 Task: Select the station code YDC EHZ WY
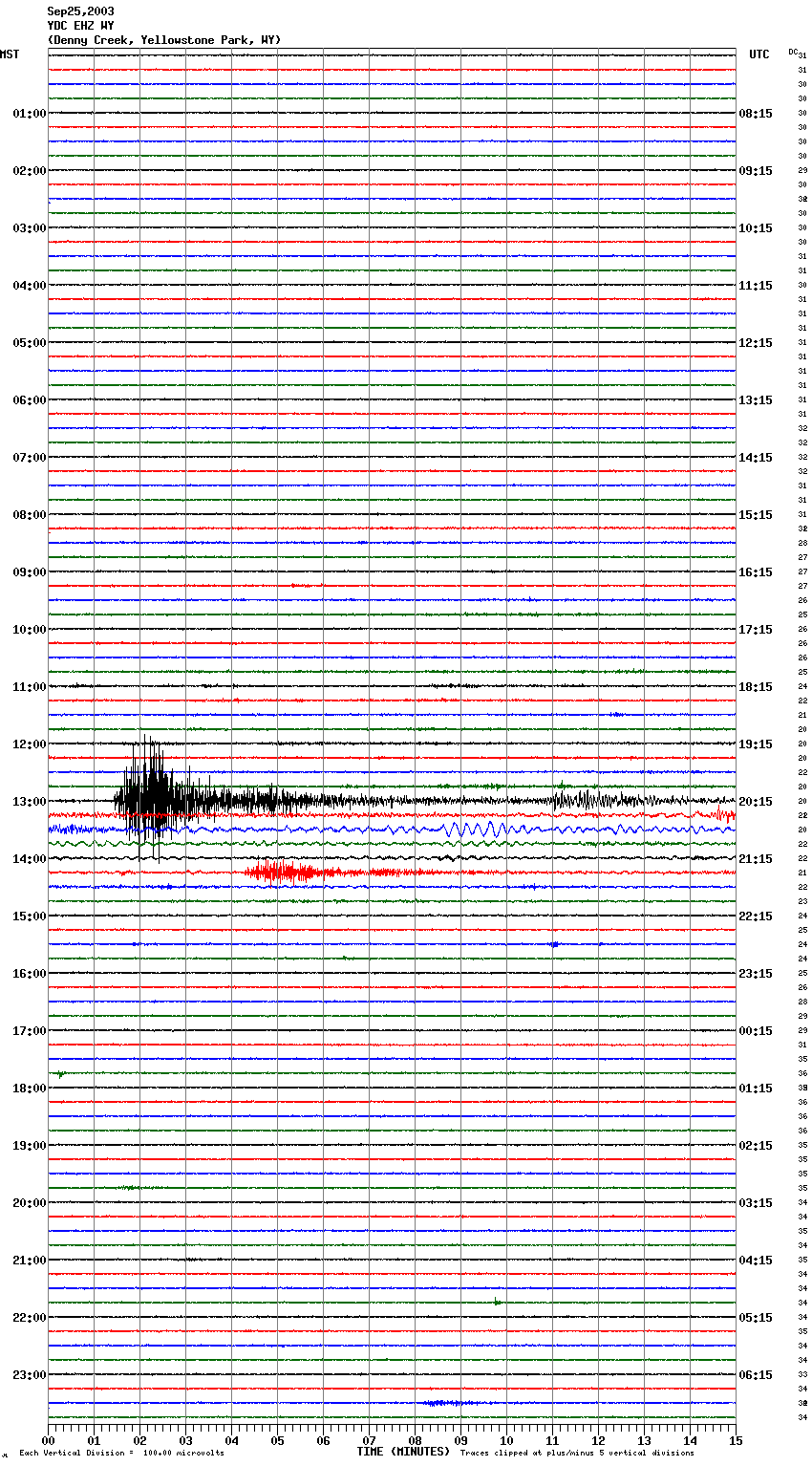(x=81, y=26)
